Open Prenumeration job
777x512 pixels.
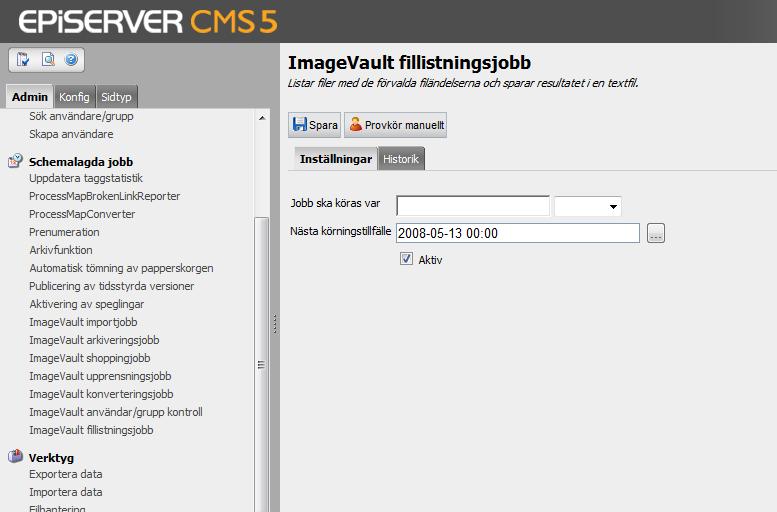coord(64,232)
